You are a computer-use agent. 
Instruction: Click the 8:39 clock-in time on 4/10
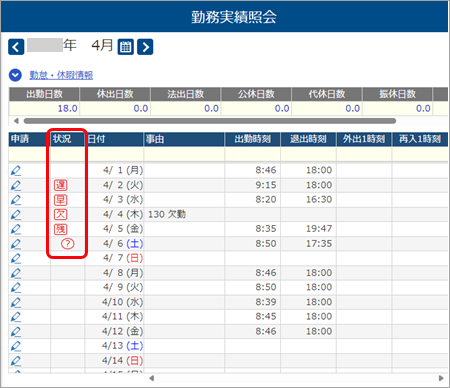pos(266,302)
